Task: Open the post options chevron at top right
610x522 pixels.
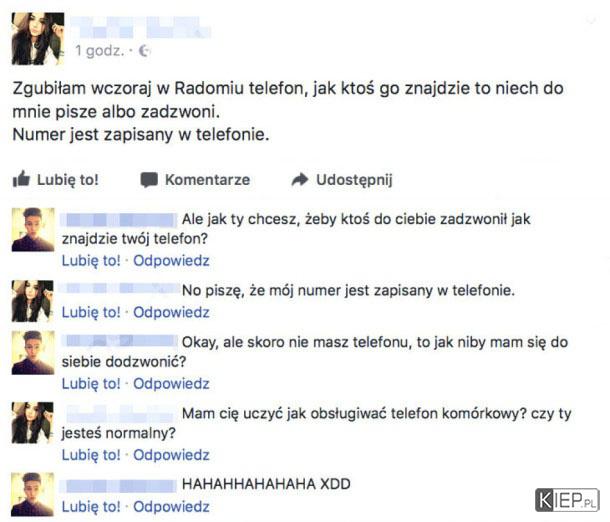Action: point(592,19)
